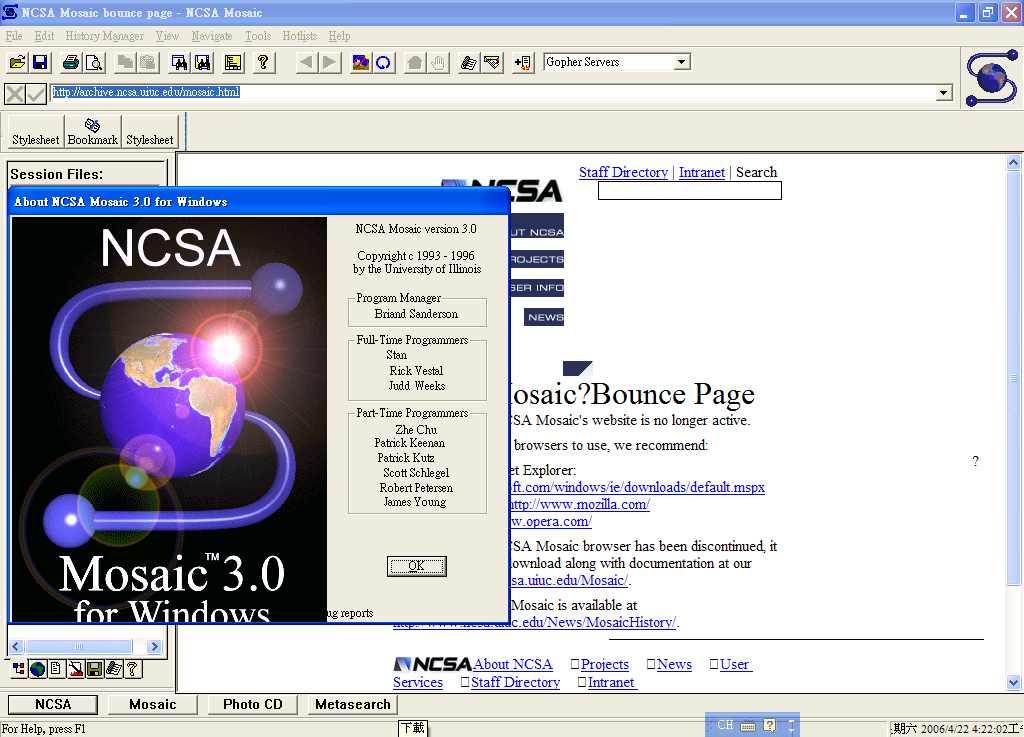Click the tree view icon below session list
The height and width of the screenshot is (737, 1024).
(19, 669)
